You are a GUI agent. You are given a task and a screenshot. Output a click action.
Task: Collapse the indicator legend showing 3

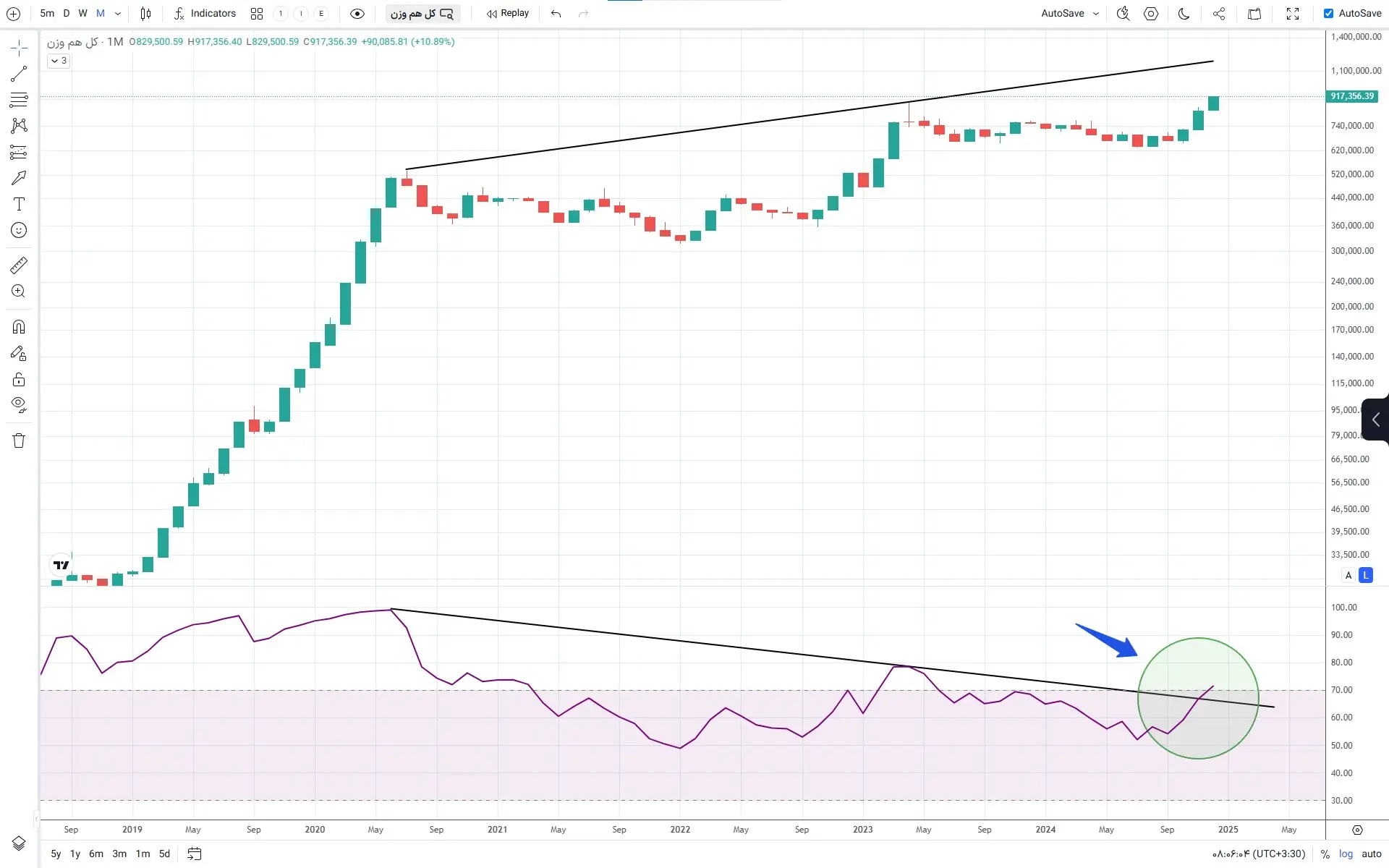59,61
